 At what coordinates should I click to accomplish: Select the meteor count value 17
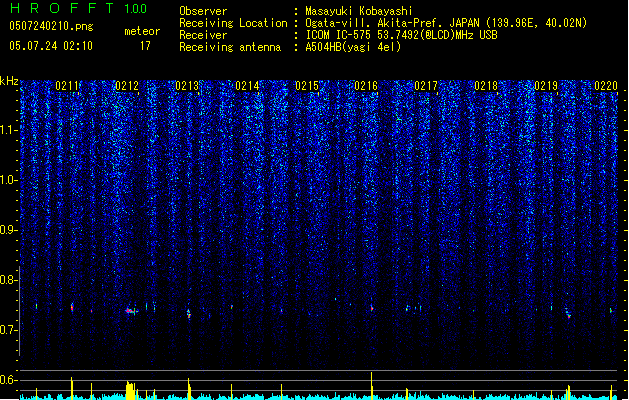tap(145, 46)
